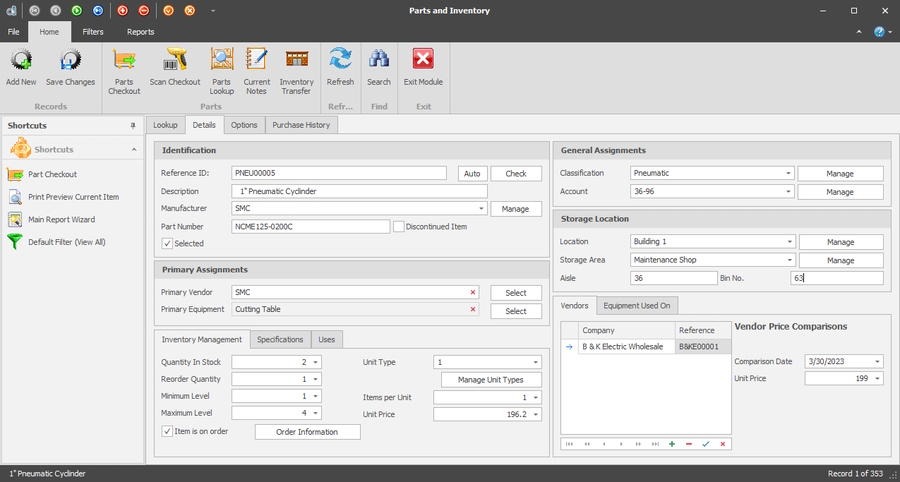Viewport: 900px width, 482px height.
Task: Click red minus delete icon in title bar
Action: coord(143,10)
